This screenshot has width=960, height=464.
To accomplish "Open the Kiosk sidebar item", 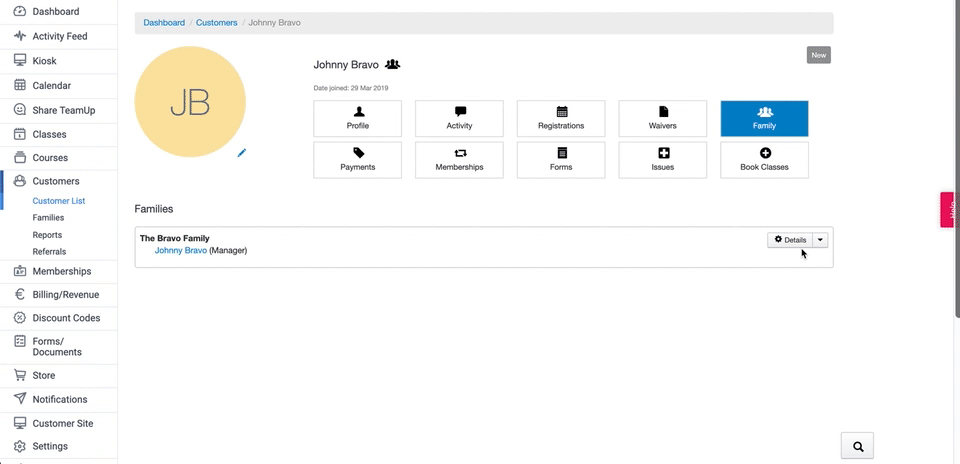I will 44,61.
